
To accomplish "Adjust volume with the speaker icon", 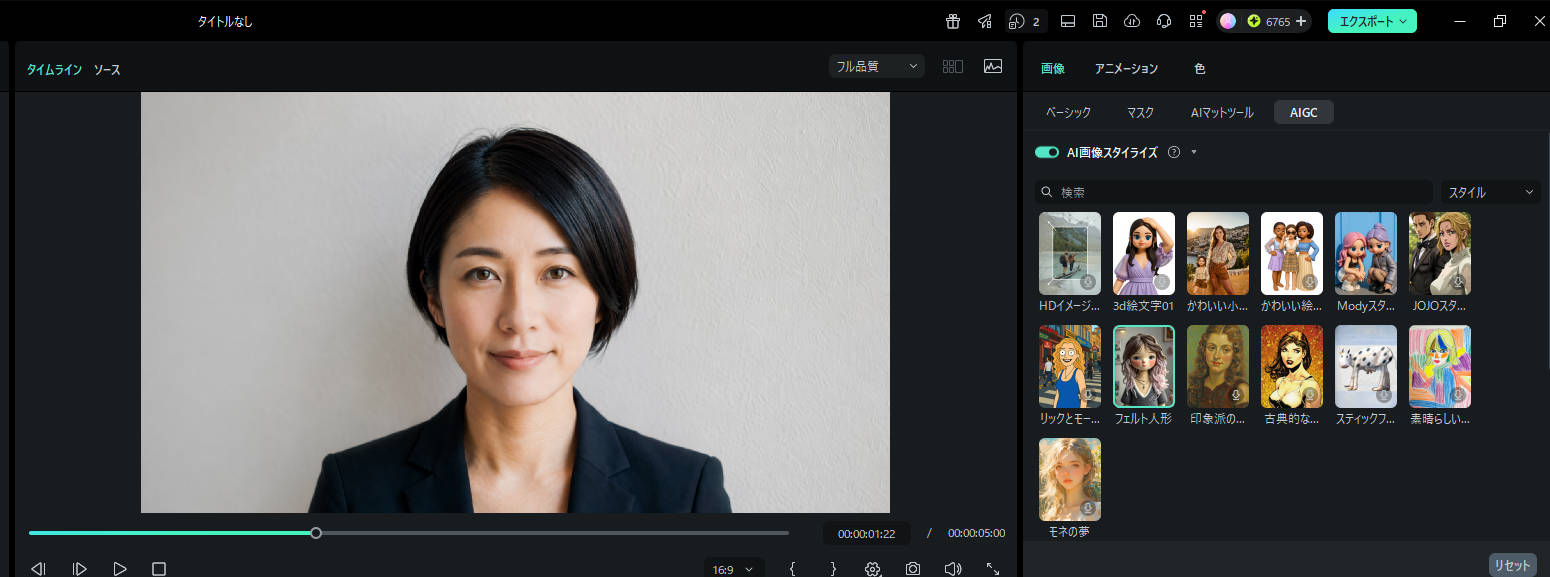I will point(953,569).
